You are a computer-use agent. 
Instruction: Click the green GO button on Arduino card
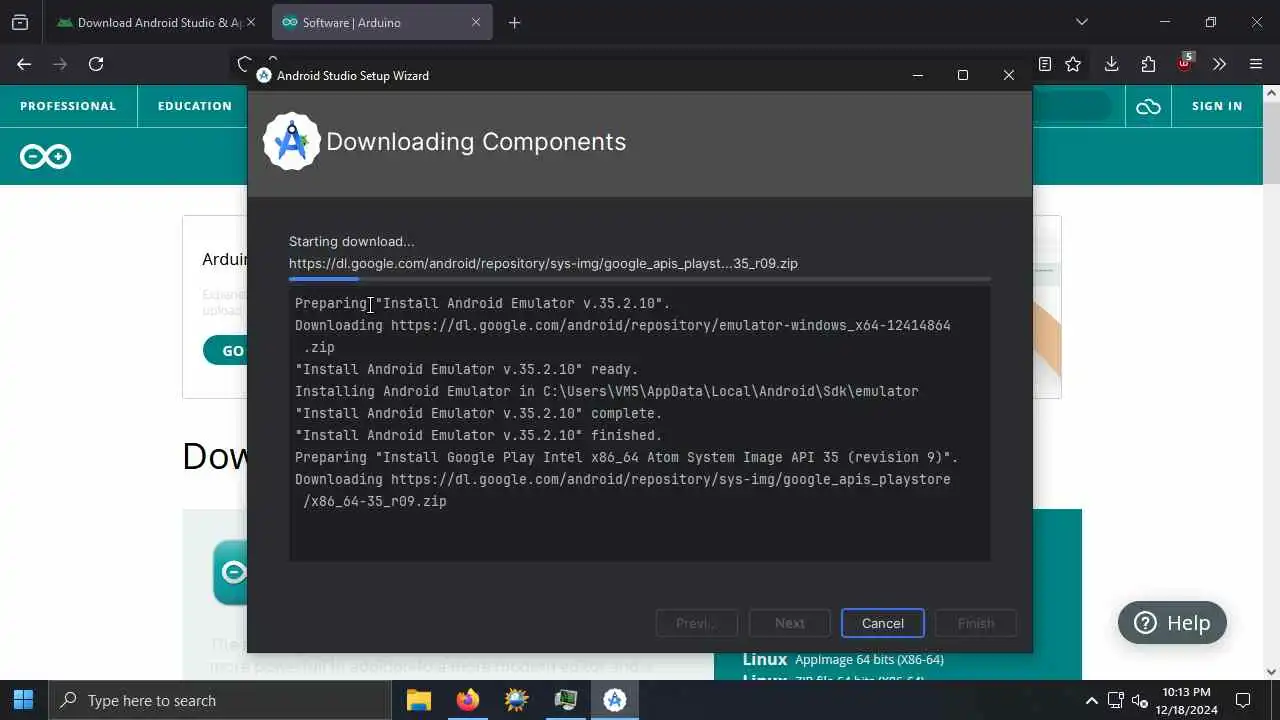227,350
